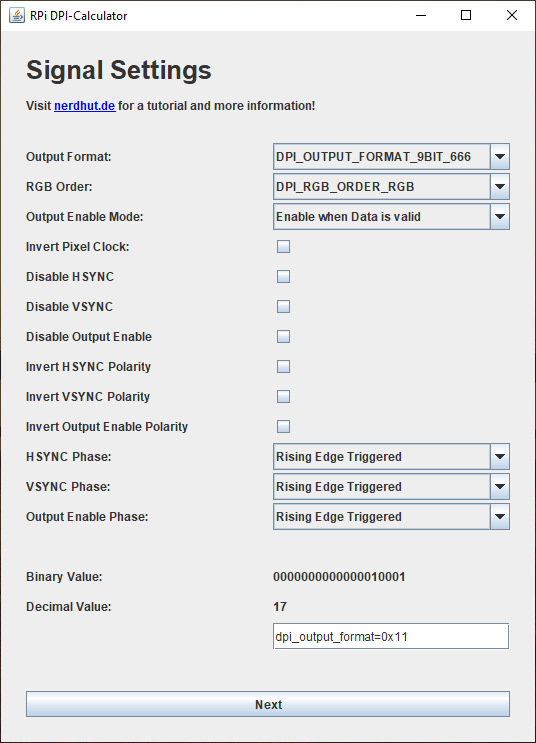Open the Output Format dropdown
The image size is (536, 743).
pos(391,157)
